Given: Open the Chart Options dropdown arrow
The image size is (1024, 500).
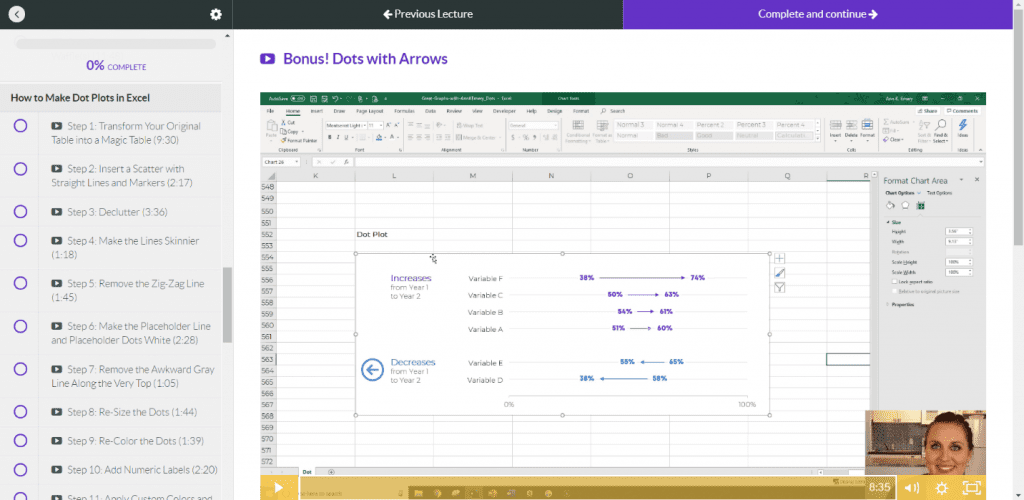Looking at the screenshot, I should [919, 193].
